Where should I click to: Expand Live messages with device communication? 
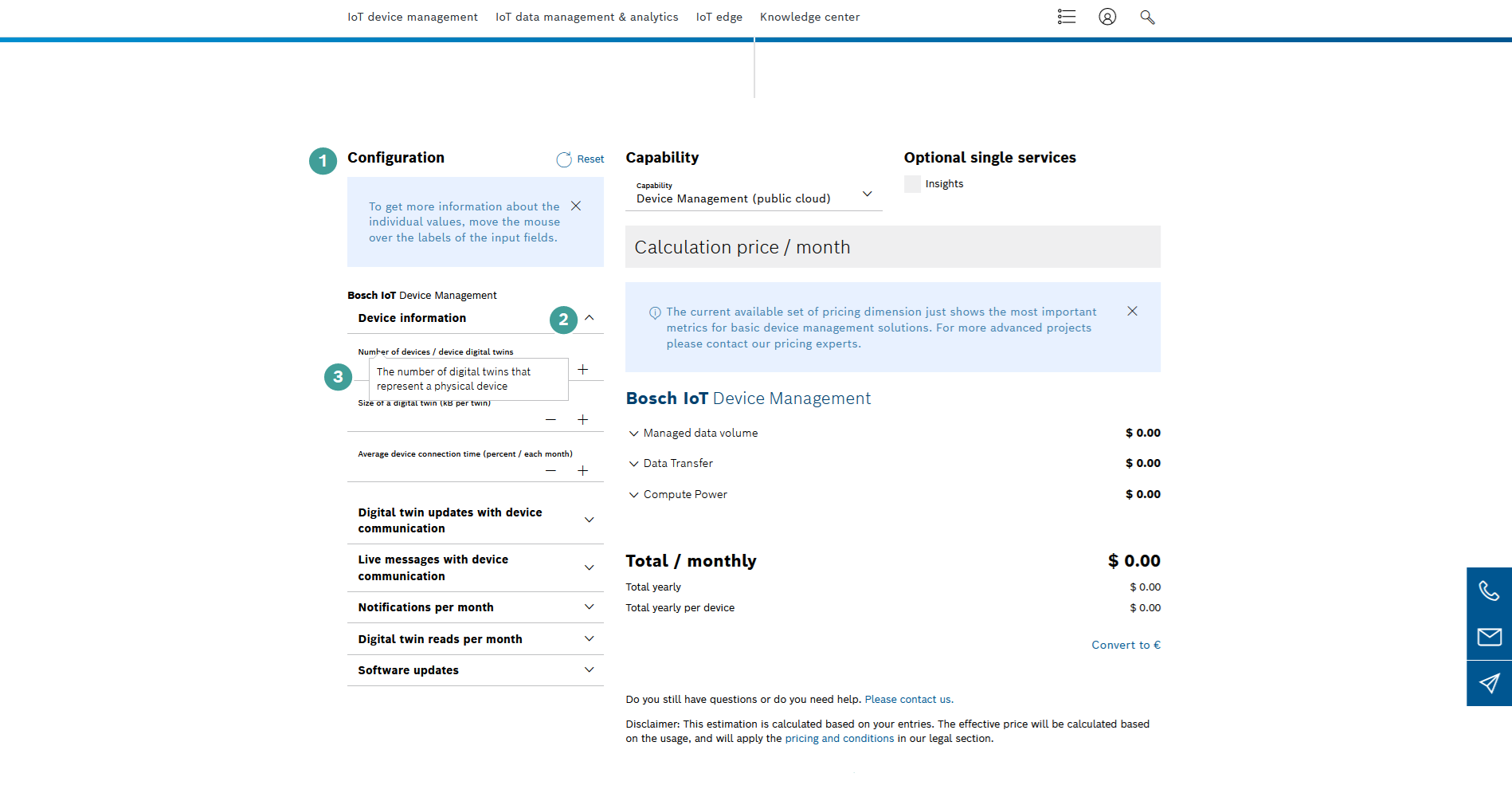pos(590,568)
